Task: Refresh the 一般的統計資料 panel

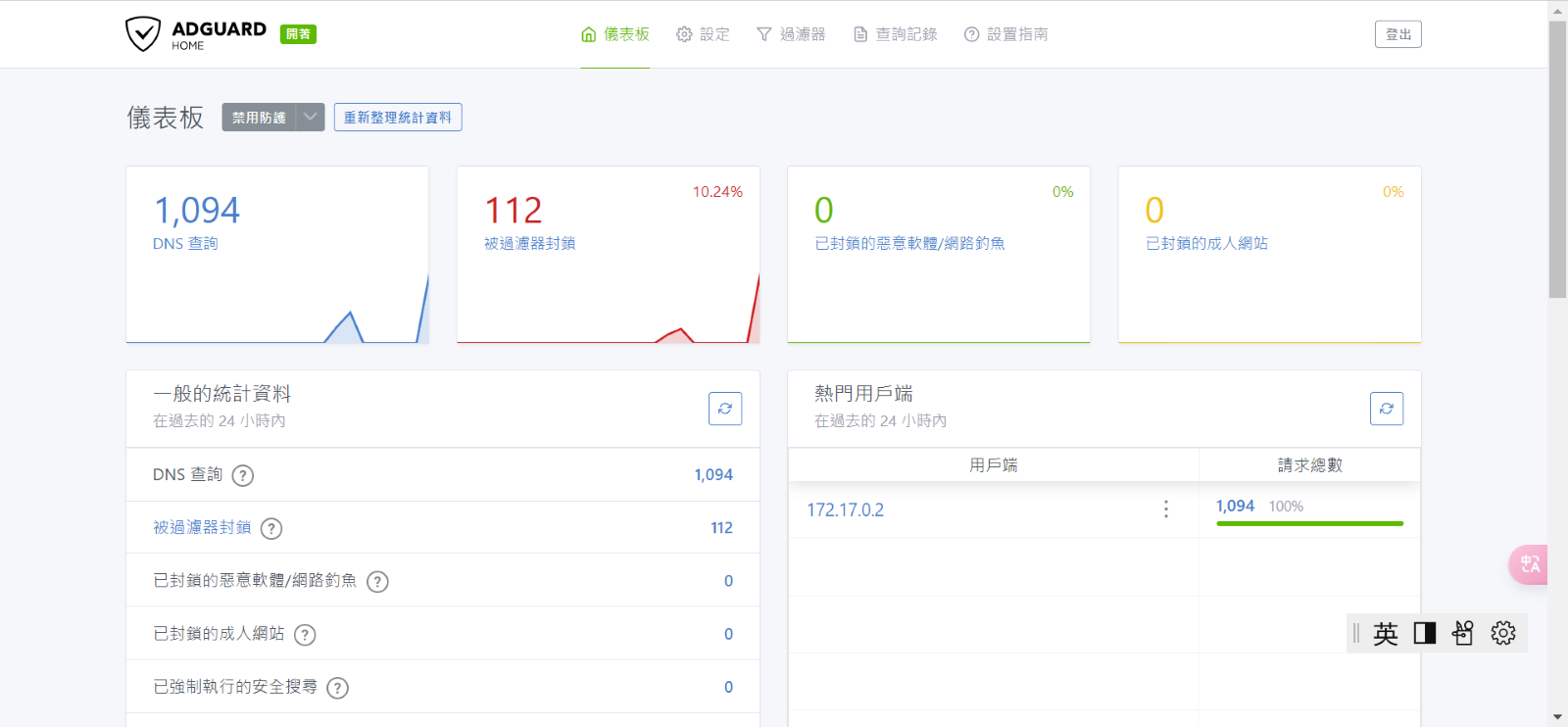Action: click(725, 409)
